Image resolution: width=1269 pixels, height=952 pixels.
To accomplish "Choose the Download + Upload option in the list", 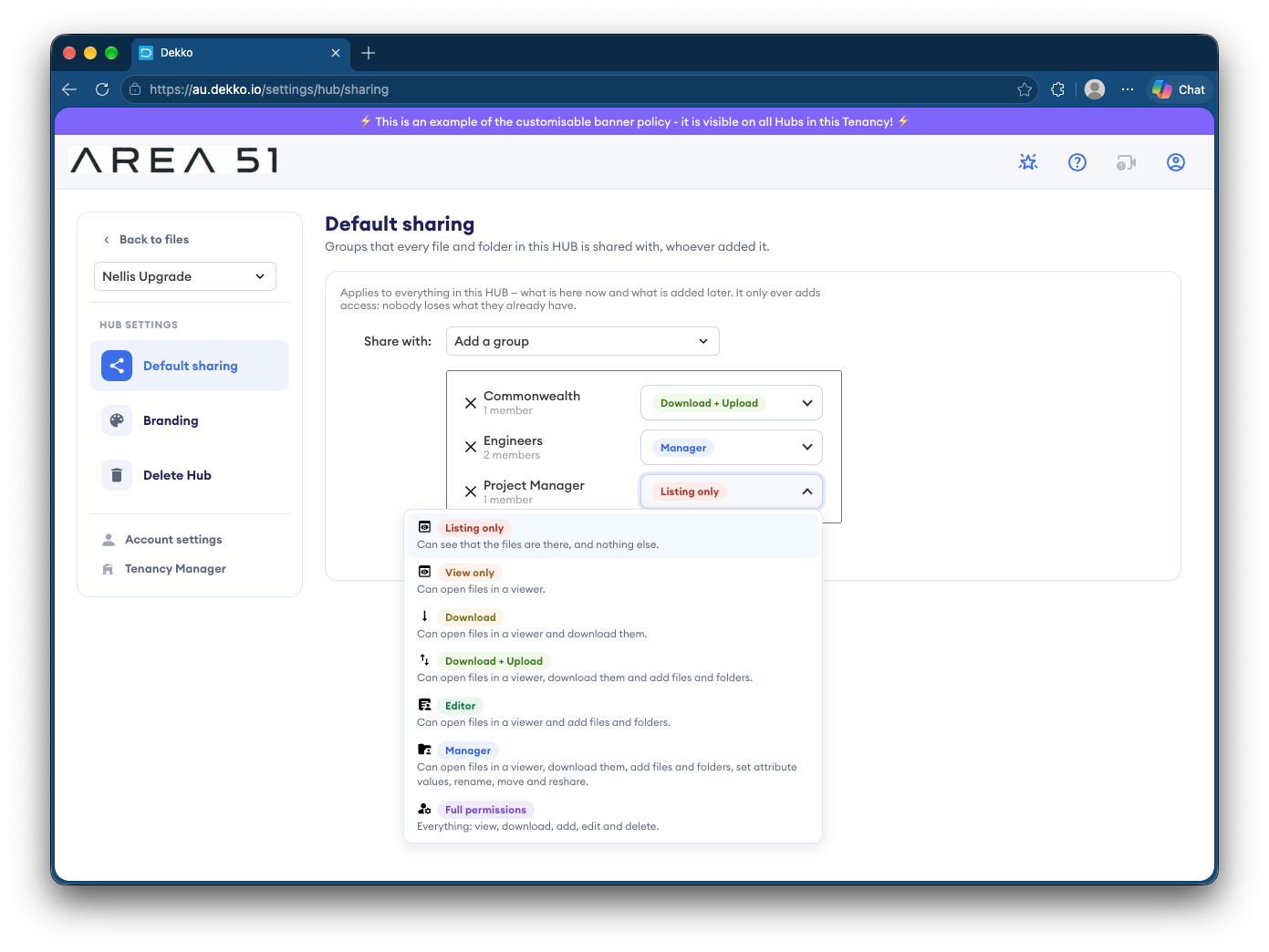I will 613,668.
